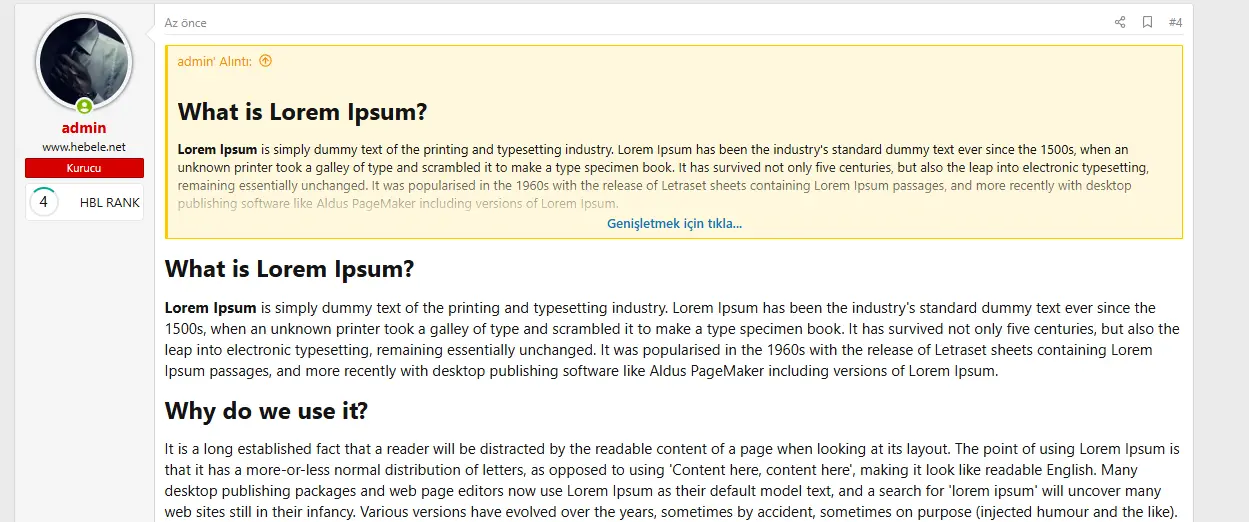This screenshot has height=522, width=1249.
Task: Click the bold Lorem Ipsum below the quote
Action: click(211, 308)
